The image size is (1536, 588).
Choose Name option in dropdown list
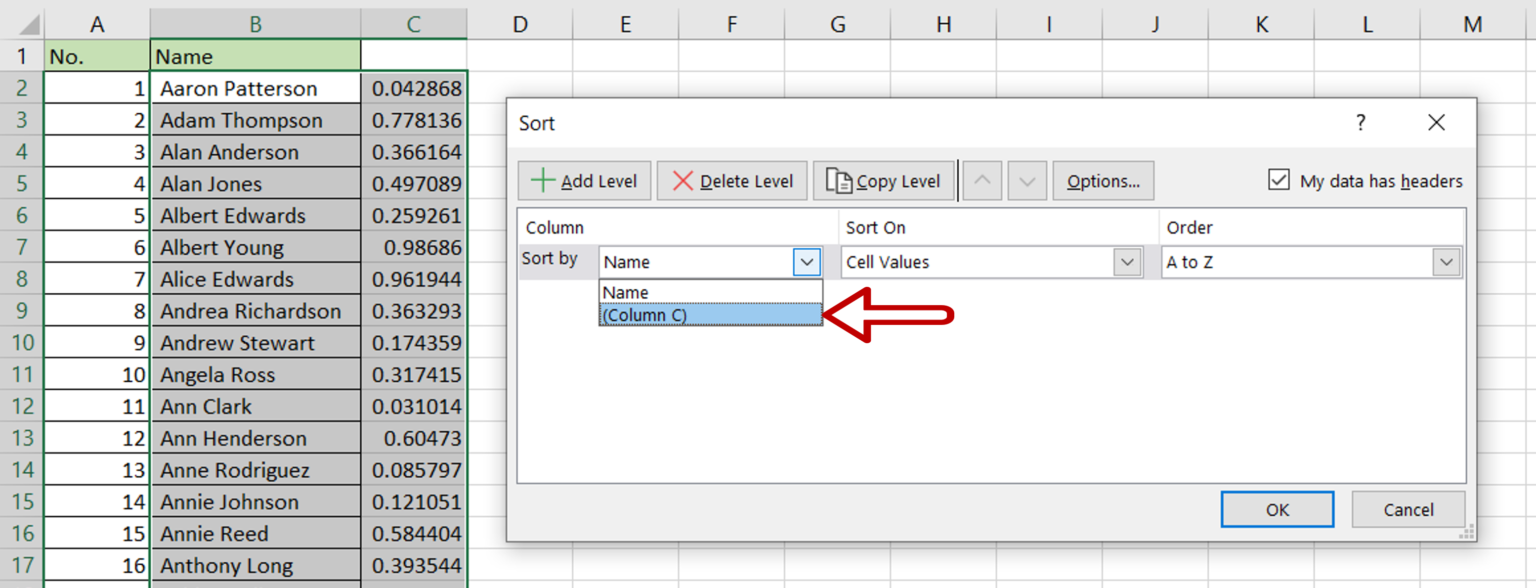coord(710,292)
